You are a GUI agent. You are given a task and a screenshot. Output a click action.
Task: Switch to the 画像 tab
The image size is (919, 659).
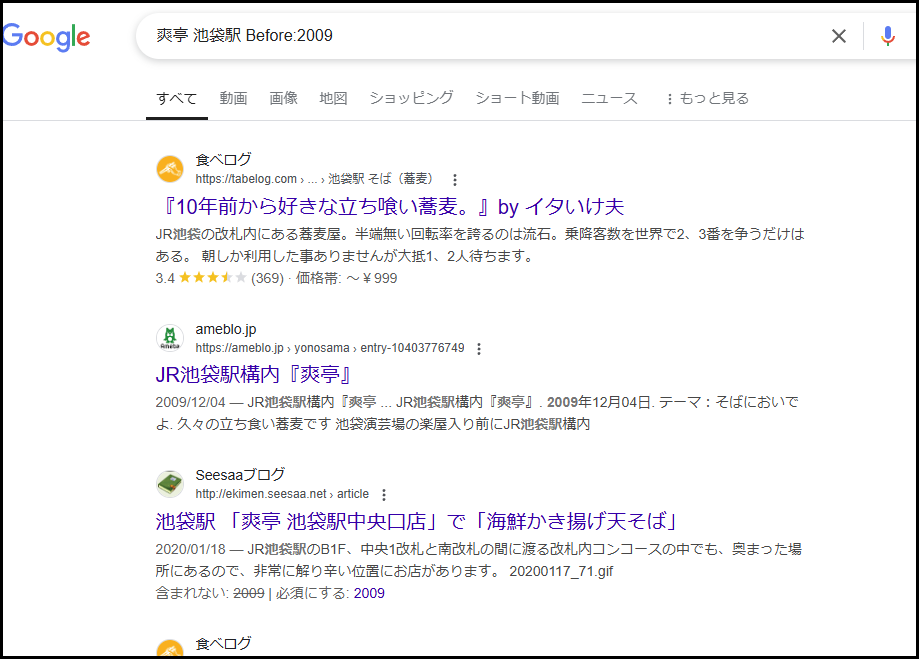tap(283, 98)
